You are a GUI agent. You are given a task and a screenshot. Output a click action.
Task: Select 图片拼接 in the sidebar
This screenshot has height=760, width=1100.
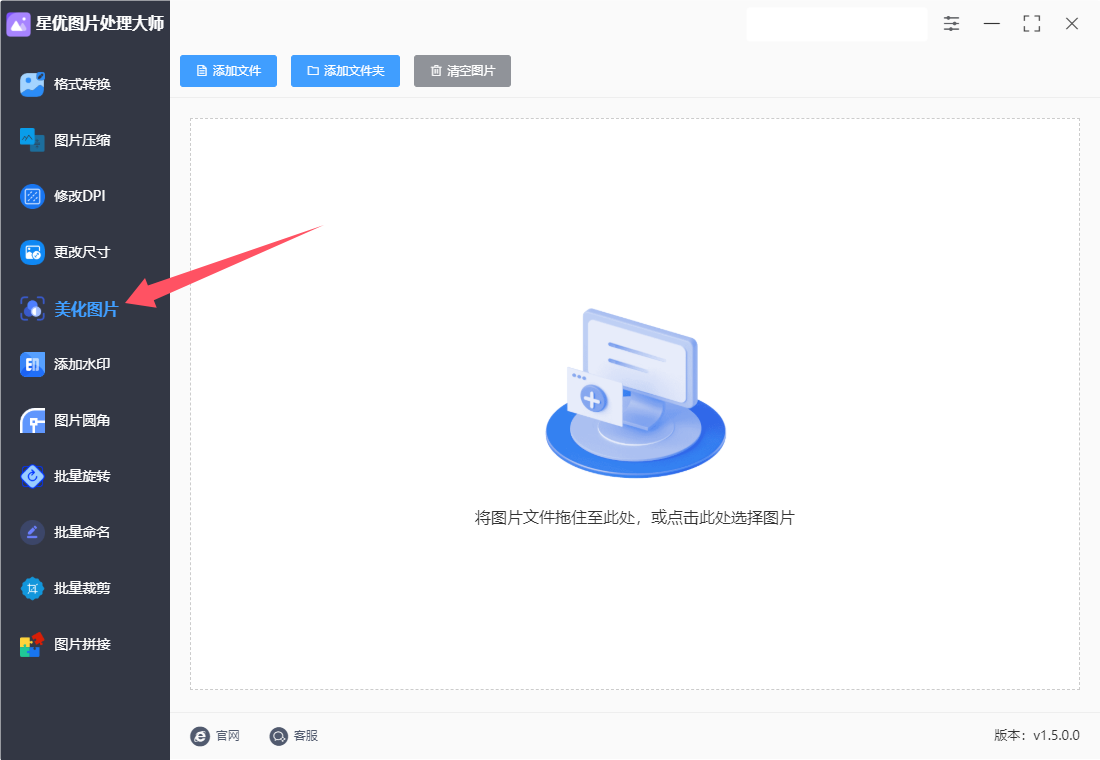(82, 644)
